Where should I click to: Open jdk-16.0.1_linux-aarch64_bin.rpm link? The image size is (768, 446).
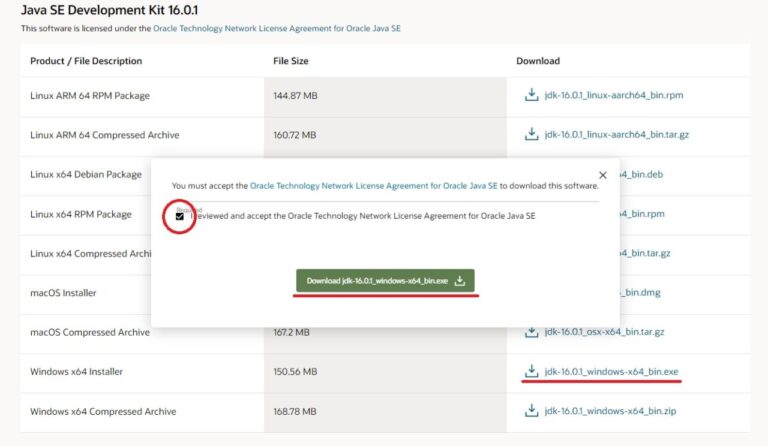[614, 95]
